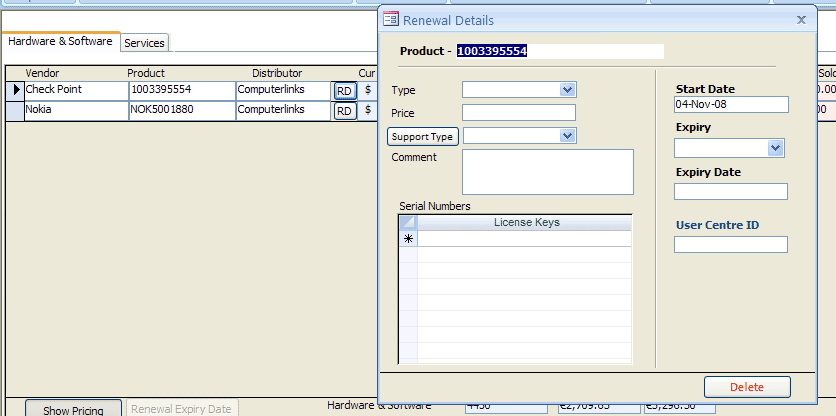Click the User Centre ID field
Image resolution: width=836 pixels, height=416 pixels.
[x=730, y=244]
